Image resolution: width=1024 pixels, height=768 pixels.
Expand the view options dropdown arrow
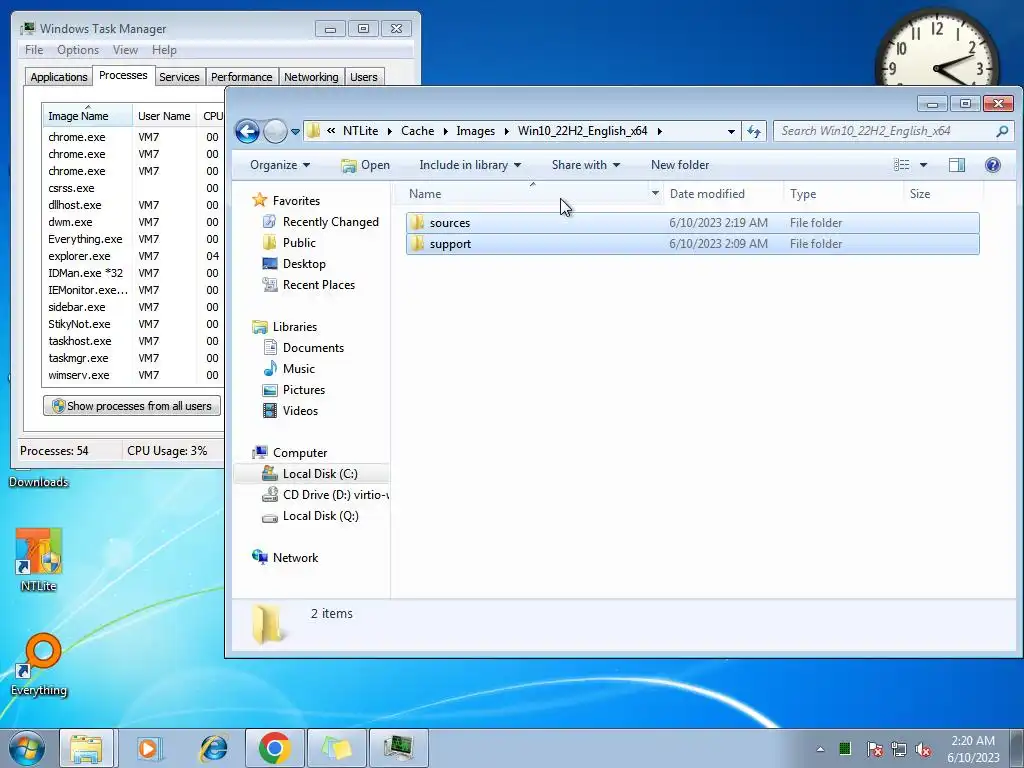tap(923, 165)
